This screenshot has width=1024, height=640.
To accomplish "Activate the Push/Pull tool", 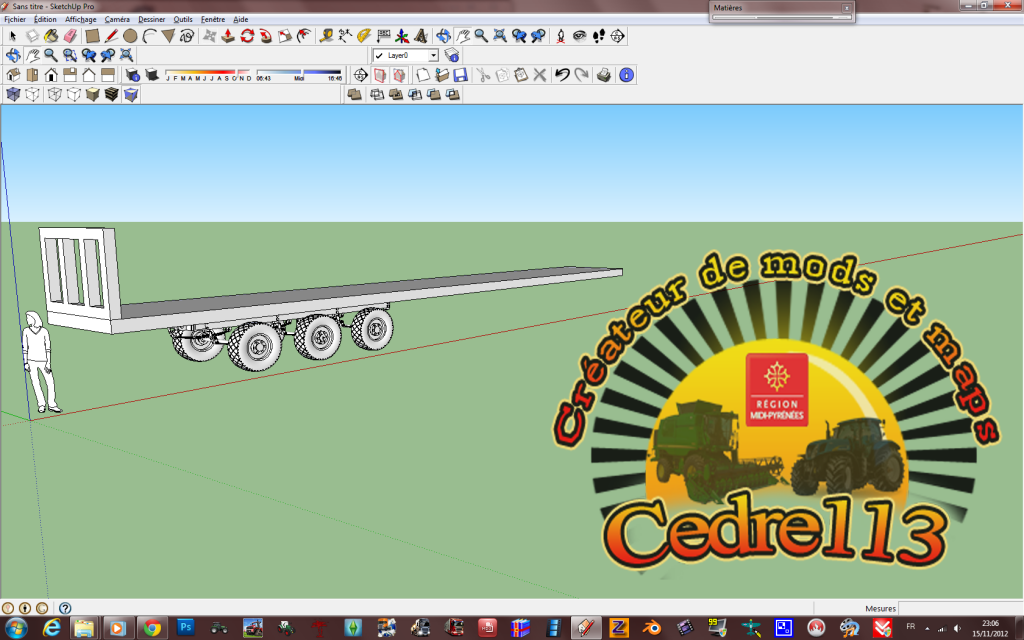I will point(228,36).
